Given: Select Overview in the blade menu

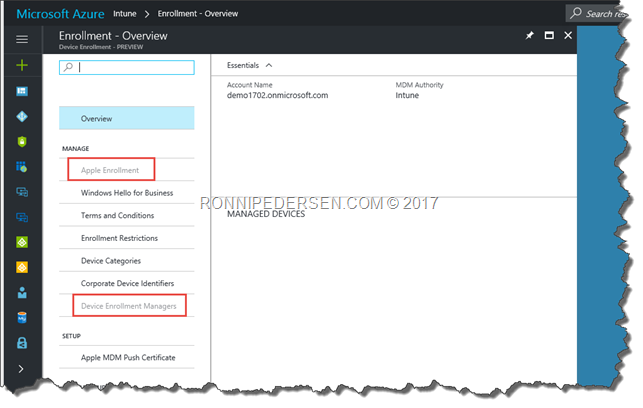Looking at the screenshot, I should pyautogui.click(x=127, y=118).
